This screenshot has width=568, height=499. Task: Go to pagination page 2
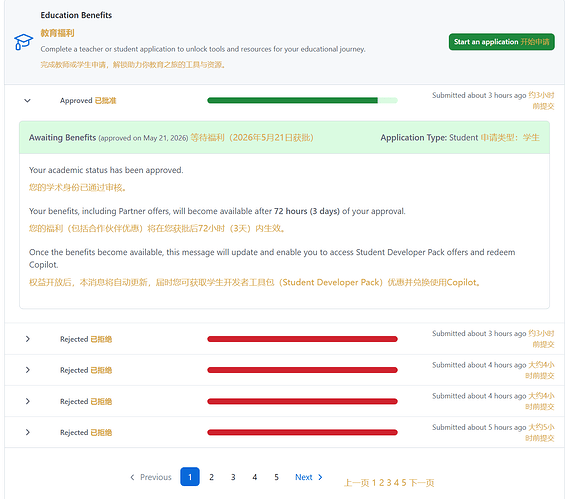(x=212, y=477)
